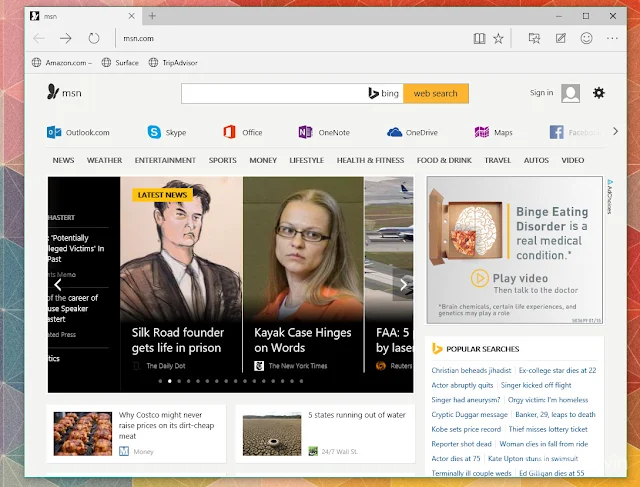The width and height of the screenshot is (640, 487).
Task: Click Sign in link
Action: (541, 93)
